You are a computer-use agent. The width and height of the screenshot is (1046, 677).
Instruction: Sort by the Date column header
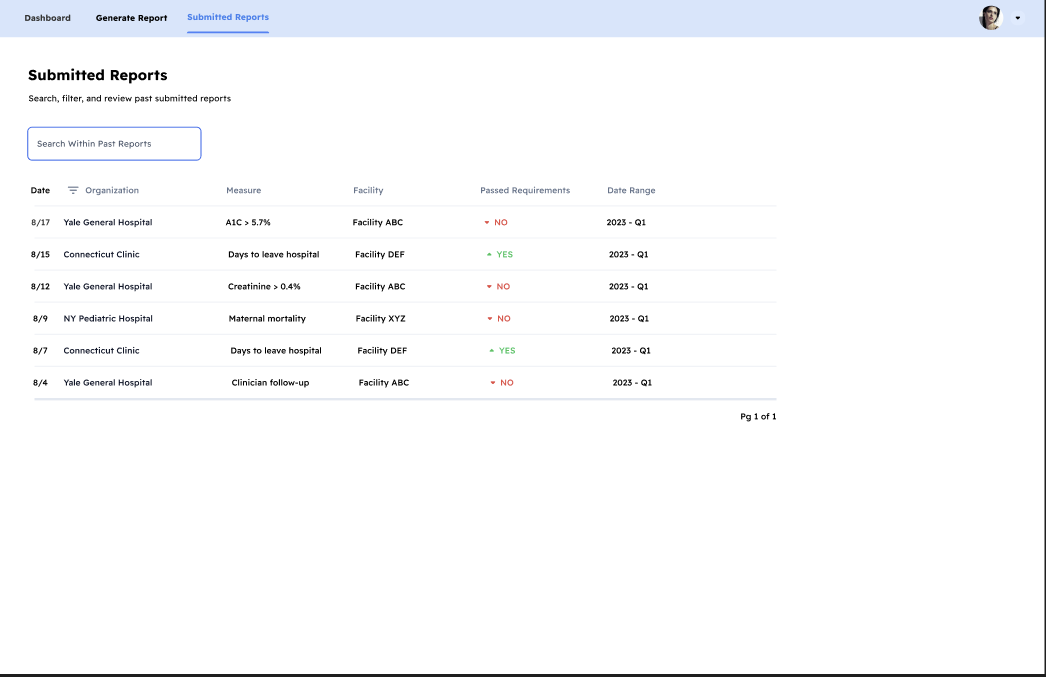[40, 190]
